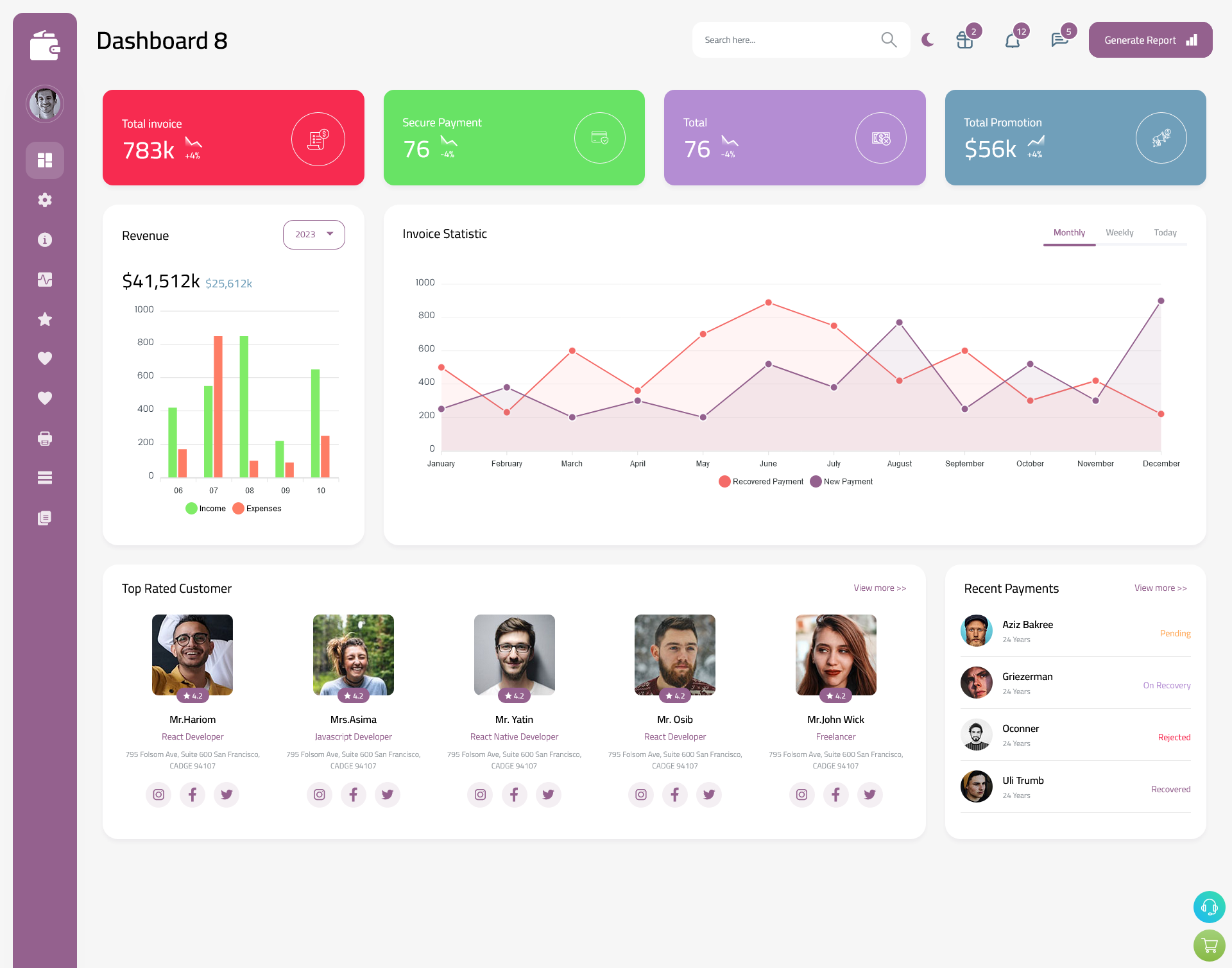This screenshot has width=1232, height=968.
Task: Select the favorites star icon
Action: (x=45, y=319)
